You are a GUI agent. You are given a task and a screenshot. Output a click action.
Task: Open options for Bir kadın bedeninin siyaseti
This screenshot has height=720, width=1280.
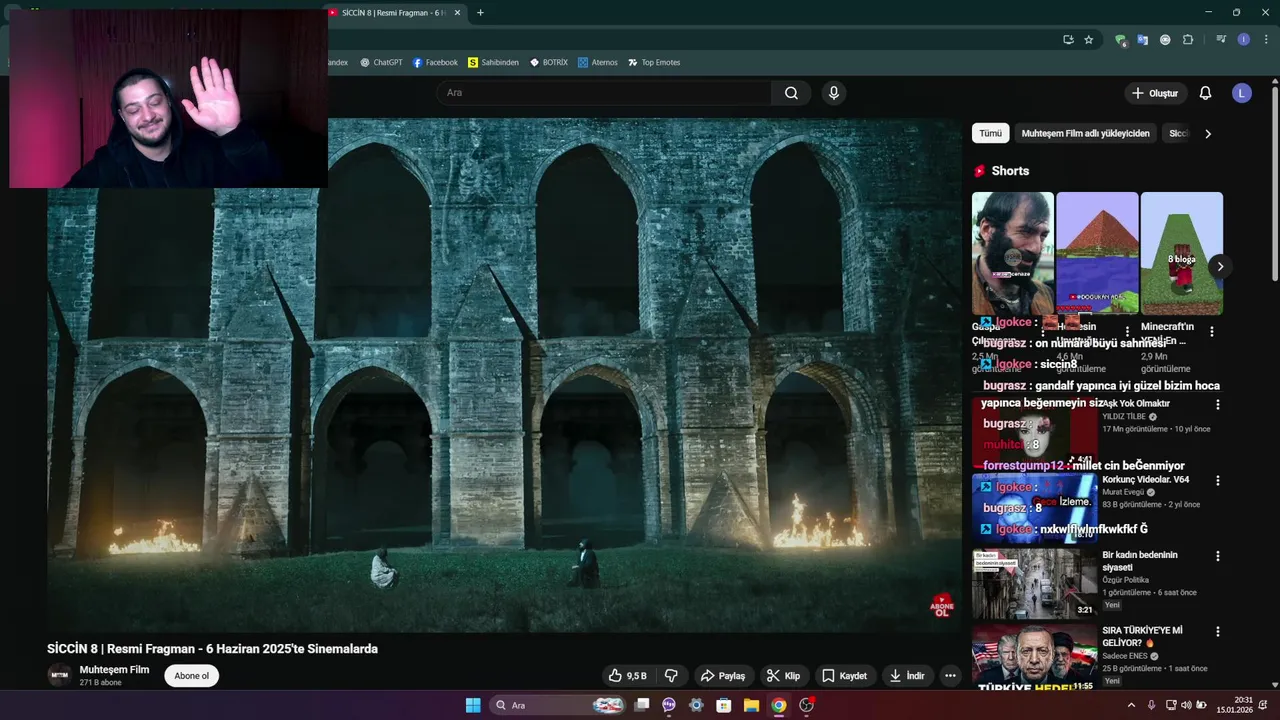(x=1218, y=556)
